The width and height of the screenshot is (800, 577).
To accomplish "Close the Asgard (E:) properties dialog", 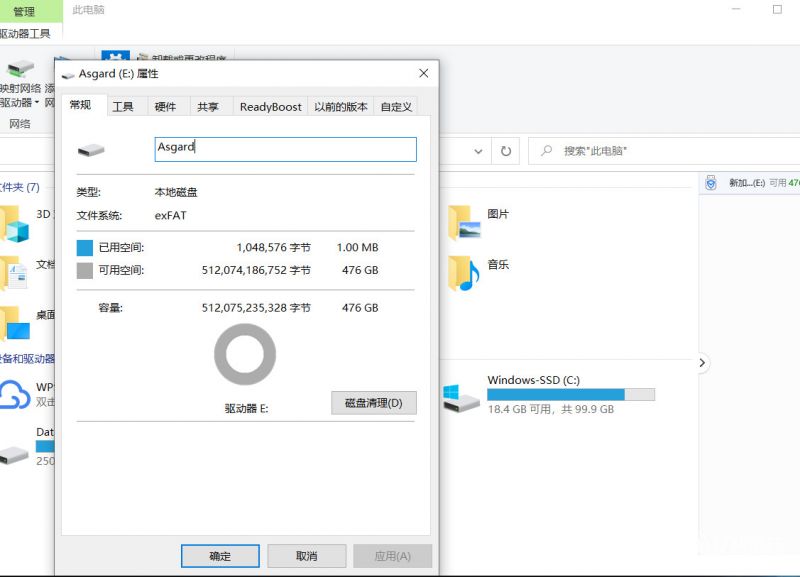I will click(x=423, y=73).
